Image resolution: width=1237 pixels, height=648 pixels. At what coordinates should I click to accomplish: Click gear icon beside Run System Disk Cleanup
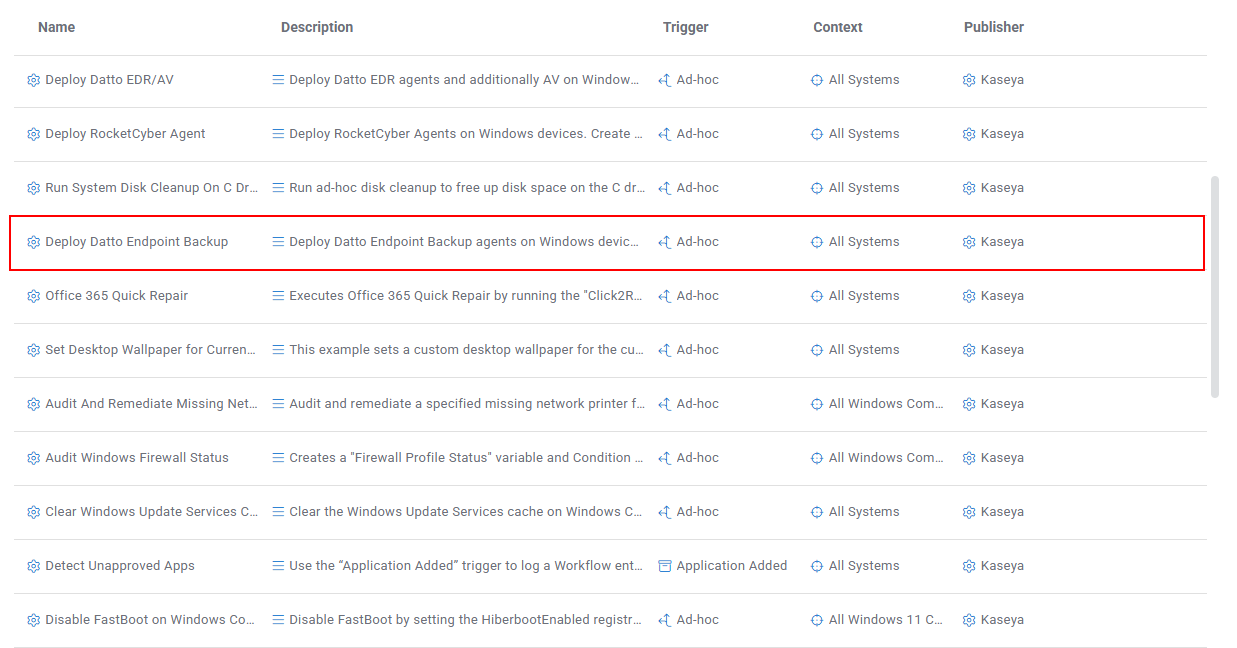click(33, 188)
